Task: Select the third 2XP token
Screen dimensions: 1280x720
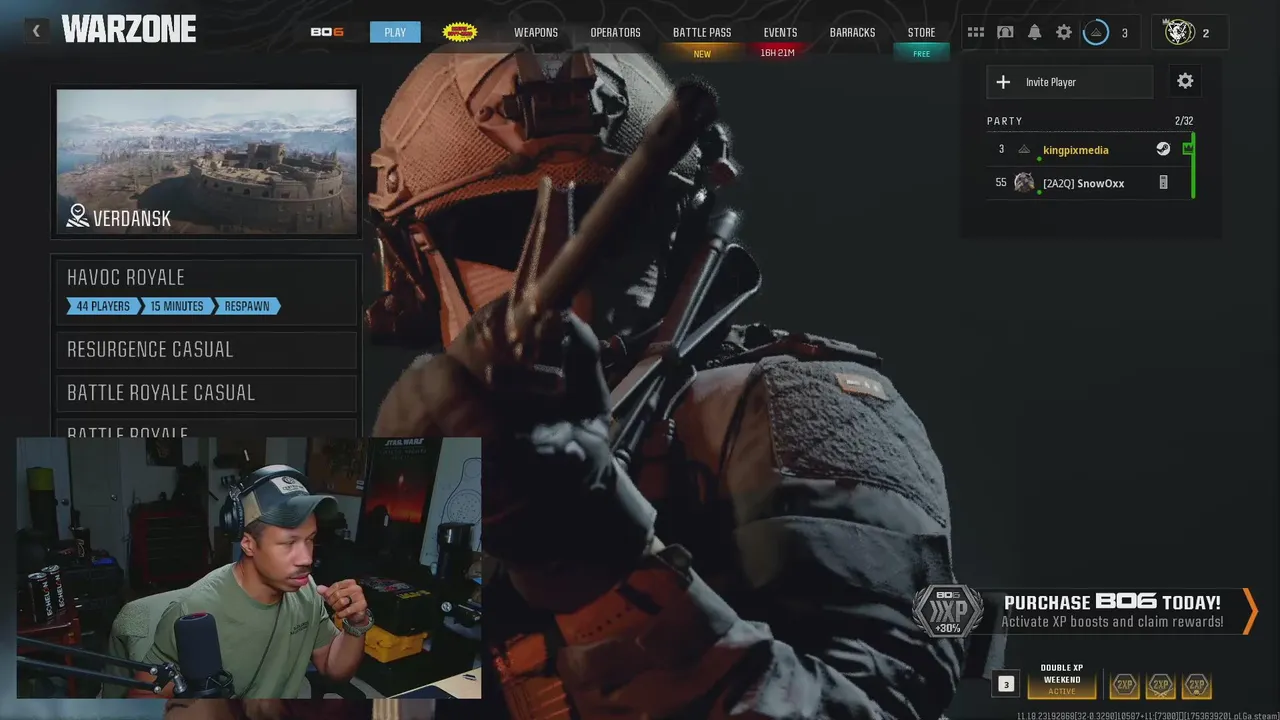Action: tap(1196, 685)
